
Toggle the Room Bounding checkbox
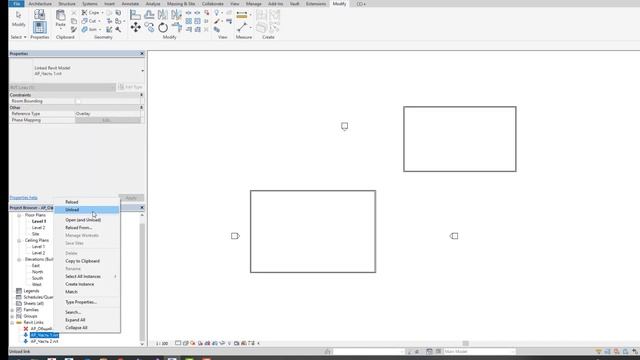click(78, 101)
